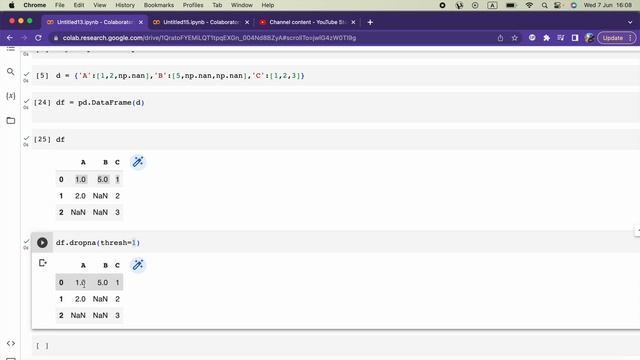The image size is (640, 360).
Task: Bookmark this page with star icon
Action: click(x=515, y=38)
